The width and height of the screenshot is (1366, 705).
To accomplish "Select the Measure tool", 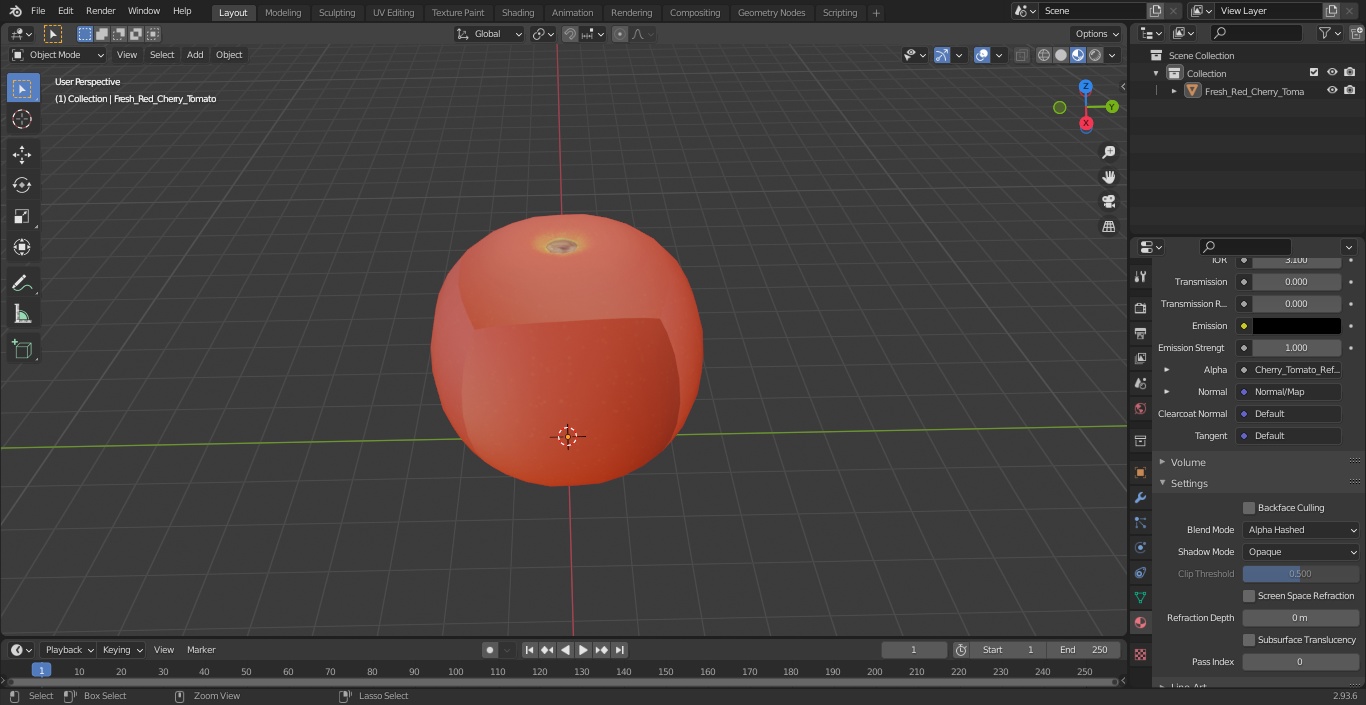I will point(22,315).
